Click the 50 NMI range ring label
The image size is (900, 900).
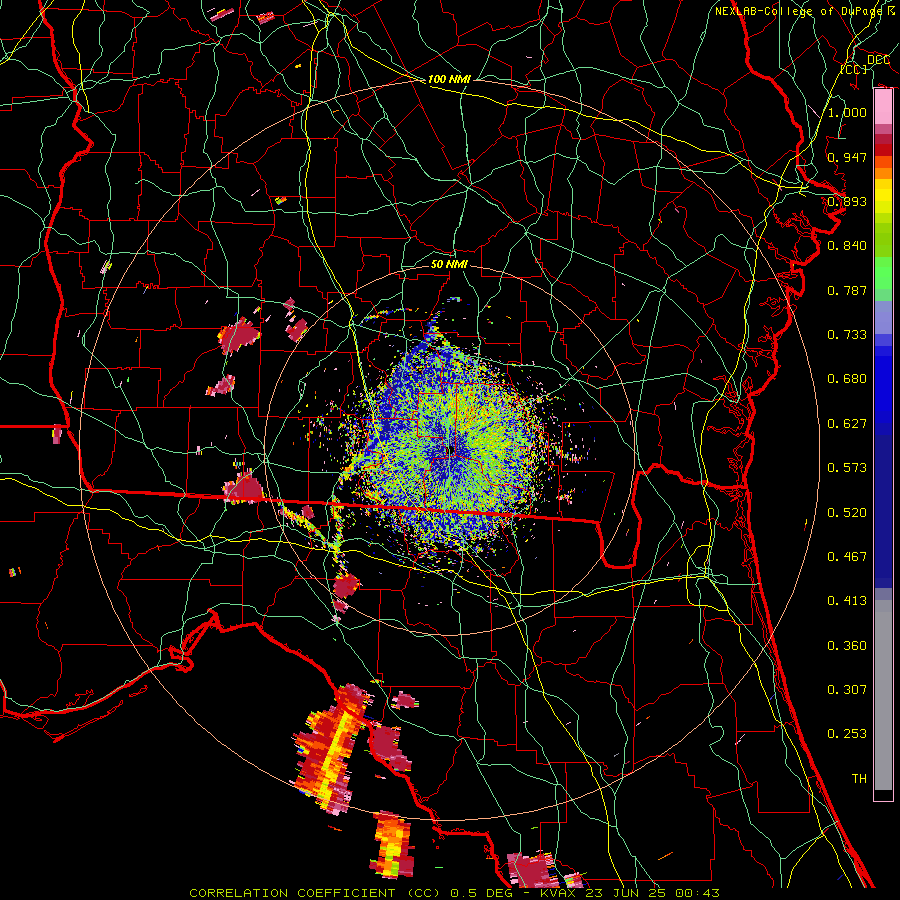pyautogui.click(x=449, y=264)
